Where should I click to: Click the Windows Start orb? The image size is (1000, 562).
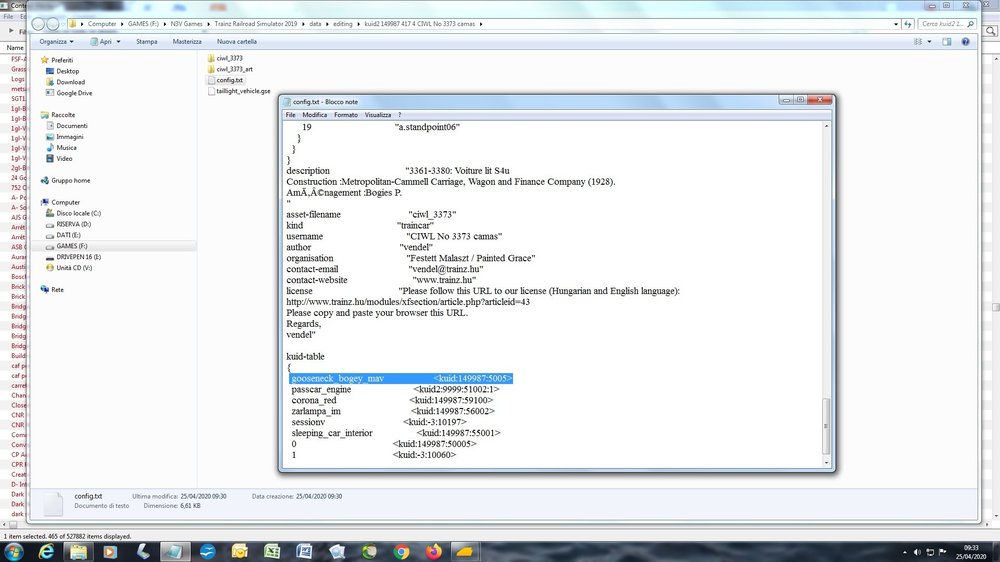pyautogui.click(x=14, y=552)
